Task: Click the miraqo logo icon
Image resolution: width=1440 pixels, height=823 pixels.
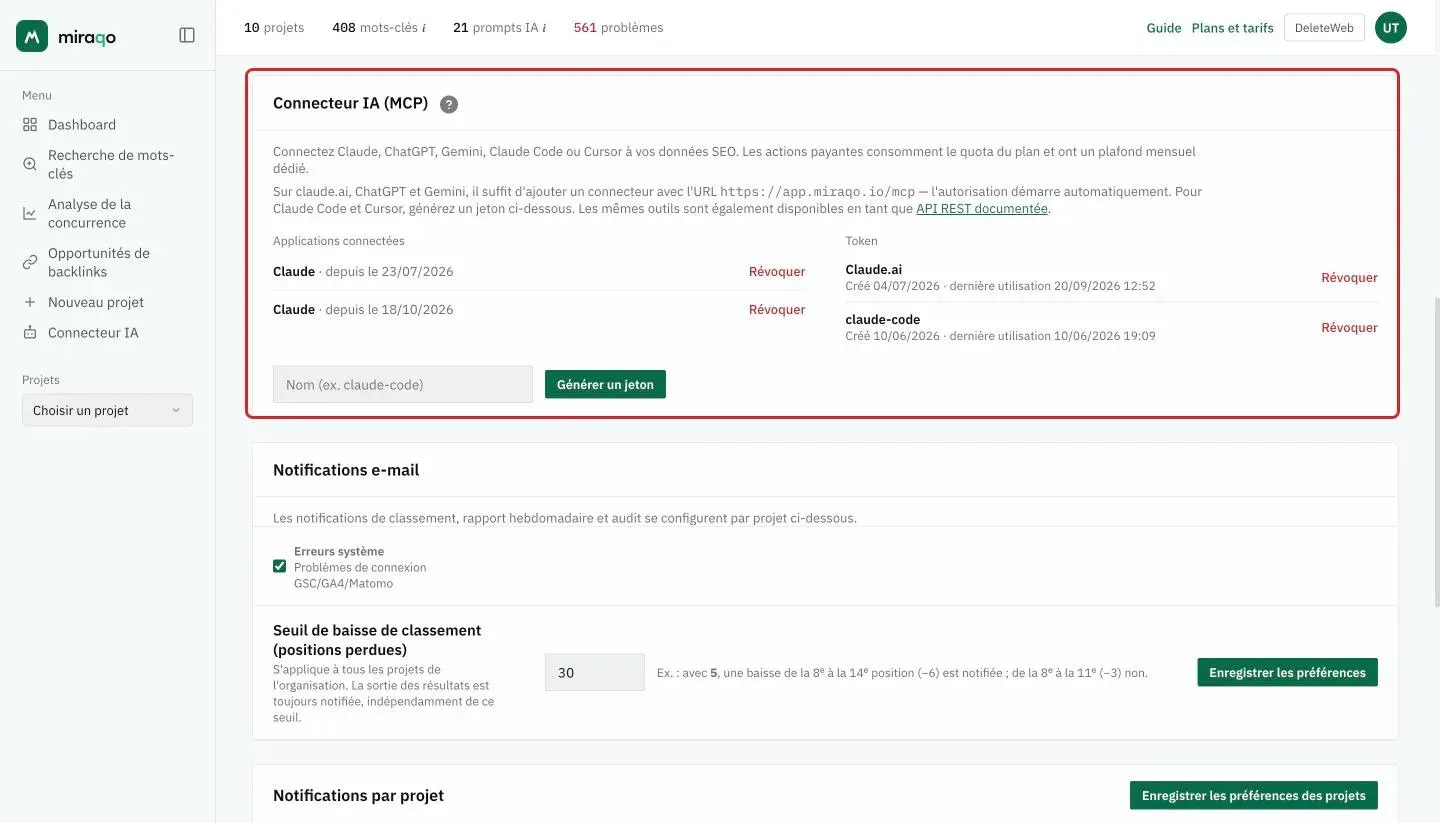Action: (x=32, y=36)
